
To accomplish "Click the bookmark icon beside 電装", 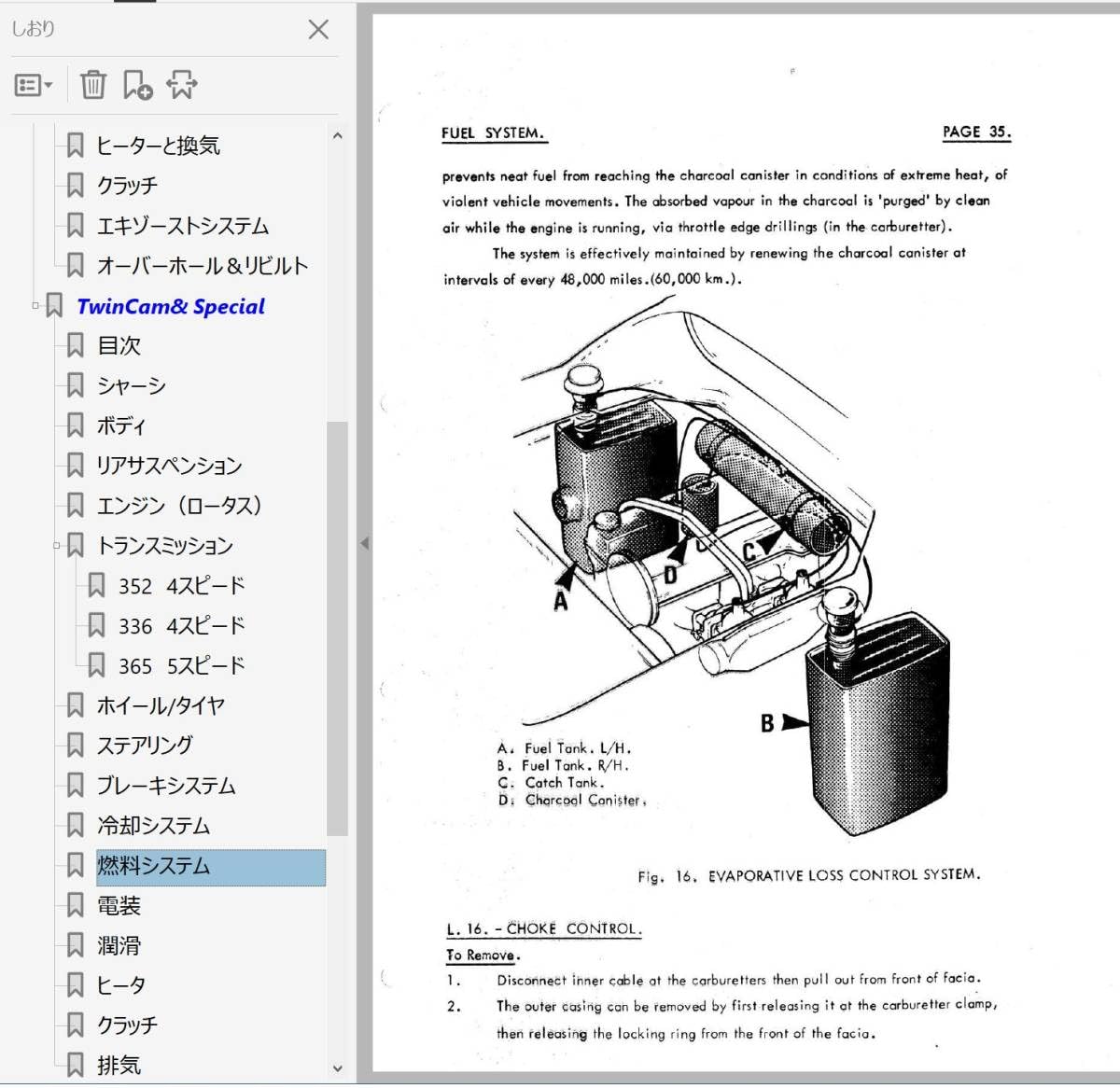I will pyautogui.click(x=76, y=905).
